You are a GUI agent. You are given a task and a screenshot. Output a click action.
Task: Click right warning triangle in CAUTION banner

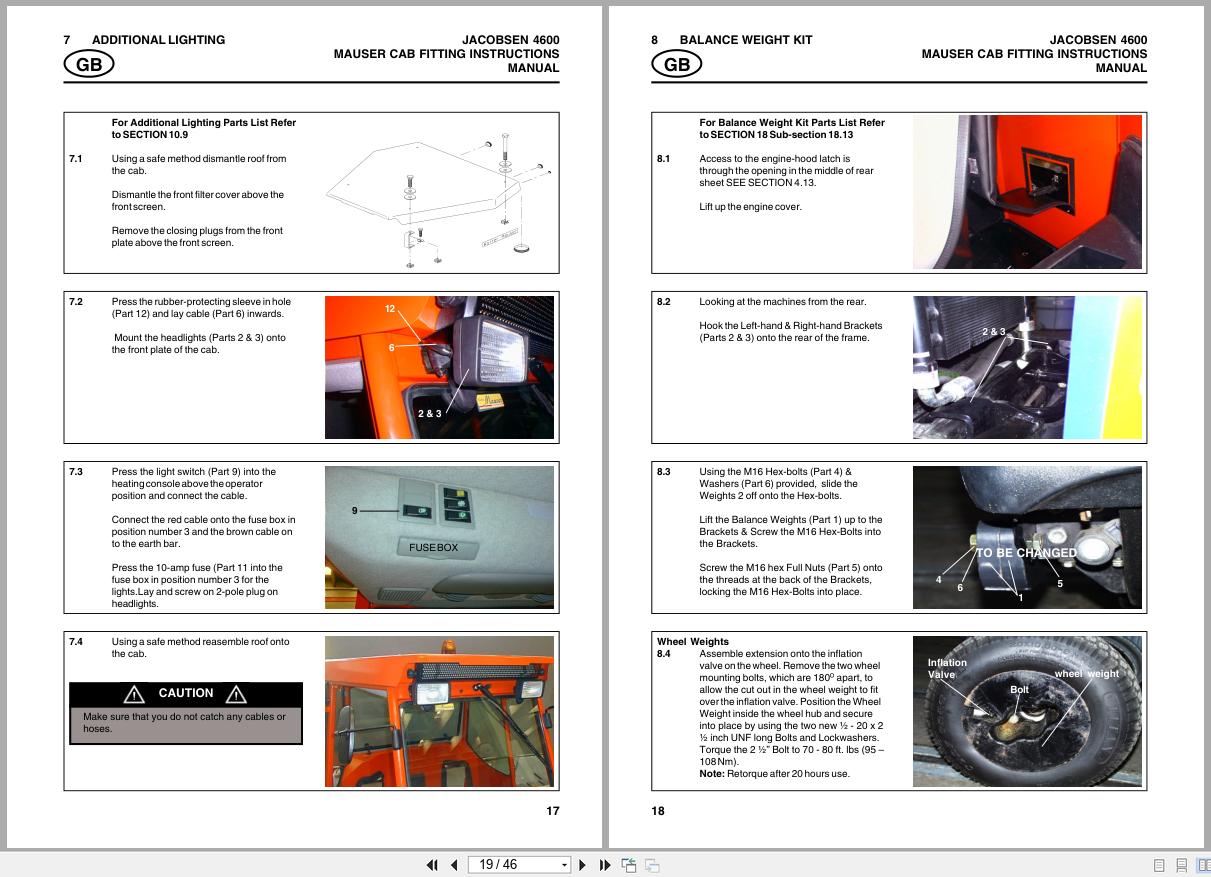pos(236,694)
